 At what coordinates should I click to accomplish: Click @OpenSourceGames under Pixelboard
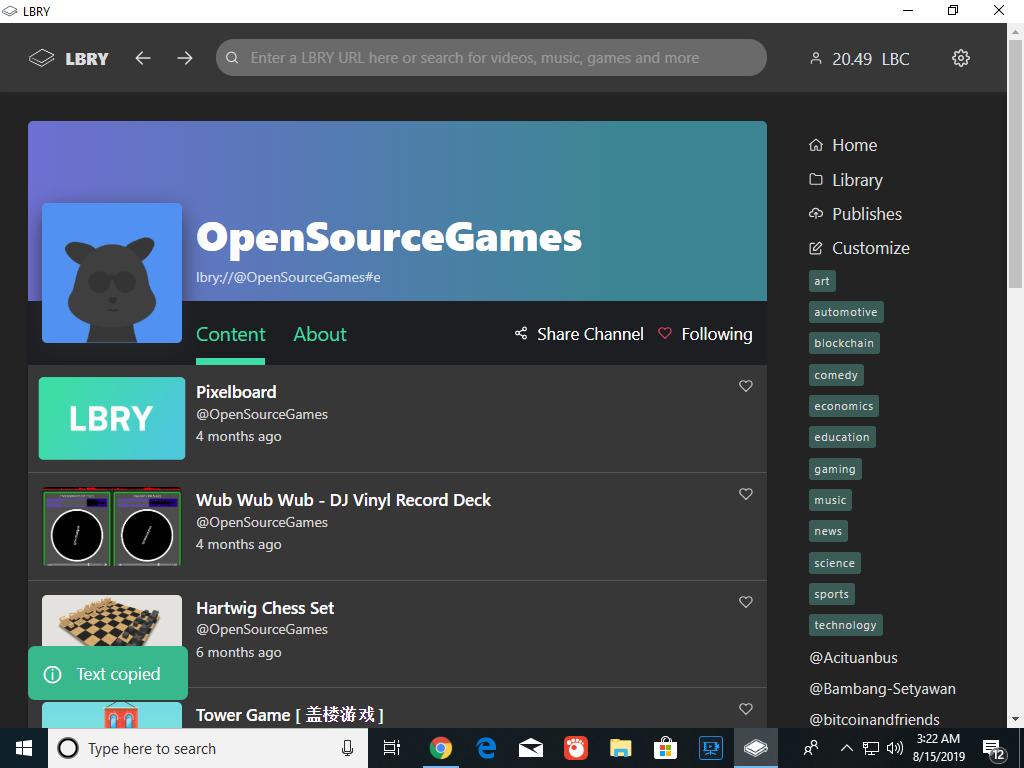(262, 414)
